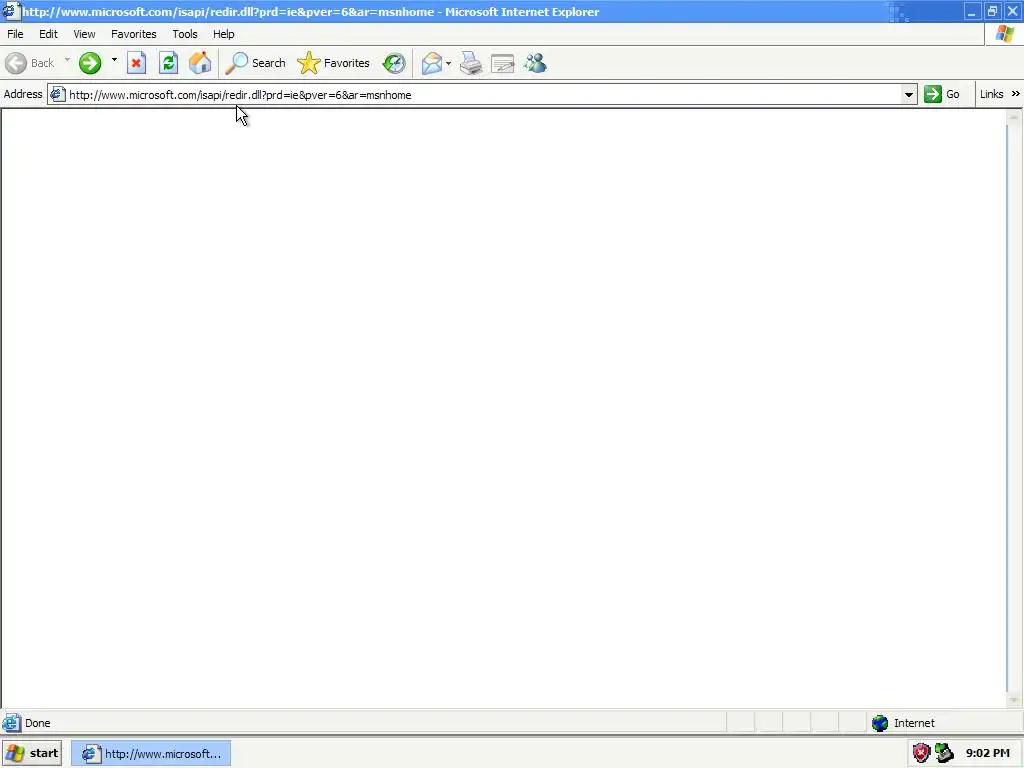Click the green Forward arrow button
Viewport: 1024px width, 768px height.
click(x=90, y=63)
